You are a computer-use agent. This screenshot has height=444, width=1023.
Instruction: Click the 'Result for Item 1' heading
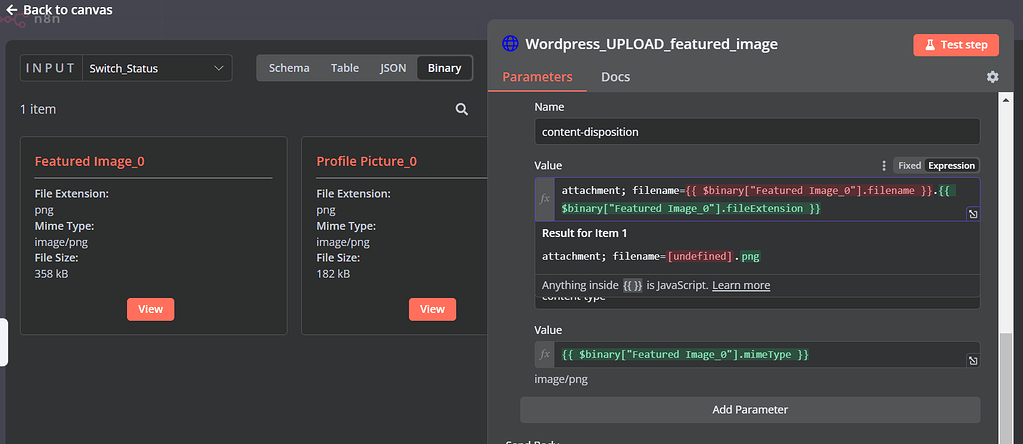pyautogui.click(x=585, y=233)
